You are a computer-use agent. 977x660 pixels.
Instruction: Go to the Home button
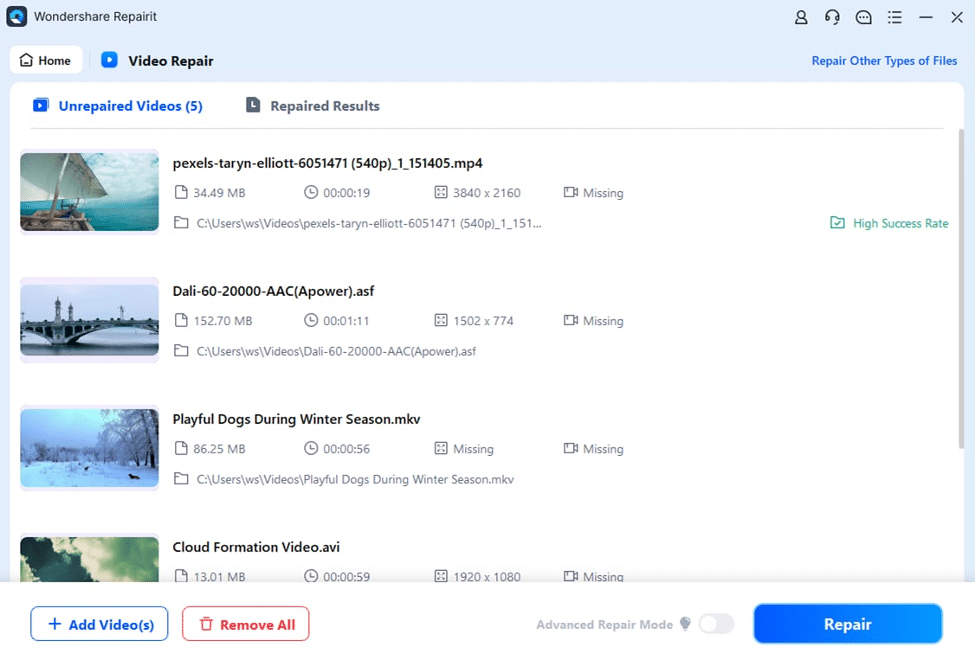46,60
